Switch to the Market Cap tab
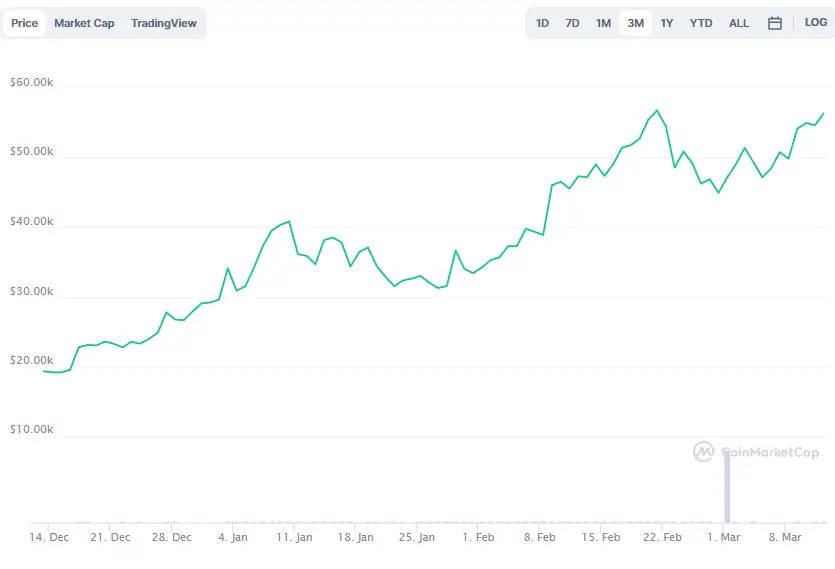This screenshot has height=569, width=835. point(84,23)
